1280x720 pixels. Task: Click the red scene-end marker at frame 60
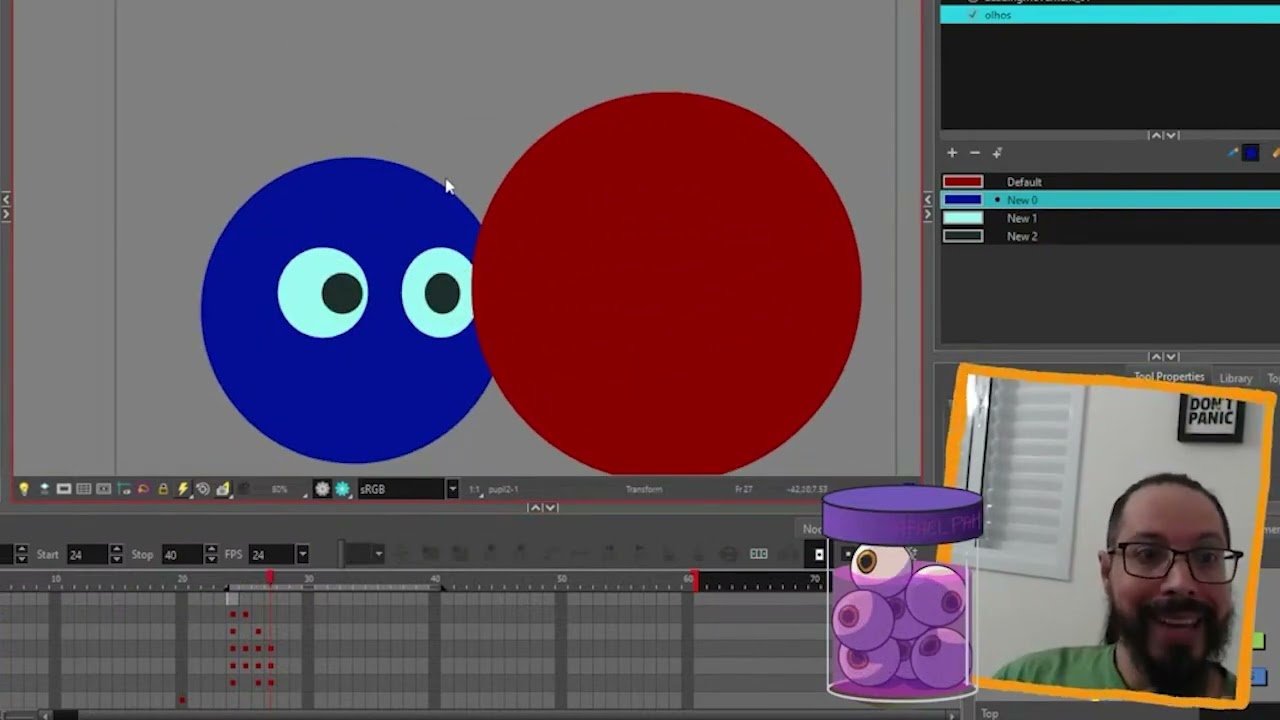pyautogui.click(x=695, y=580)
